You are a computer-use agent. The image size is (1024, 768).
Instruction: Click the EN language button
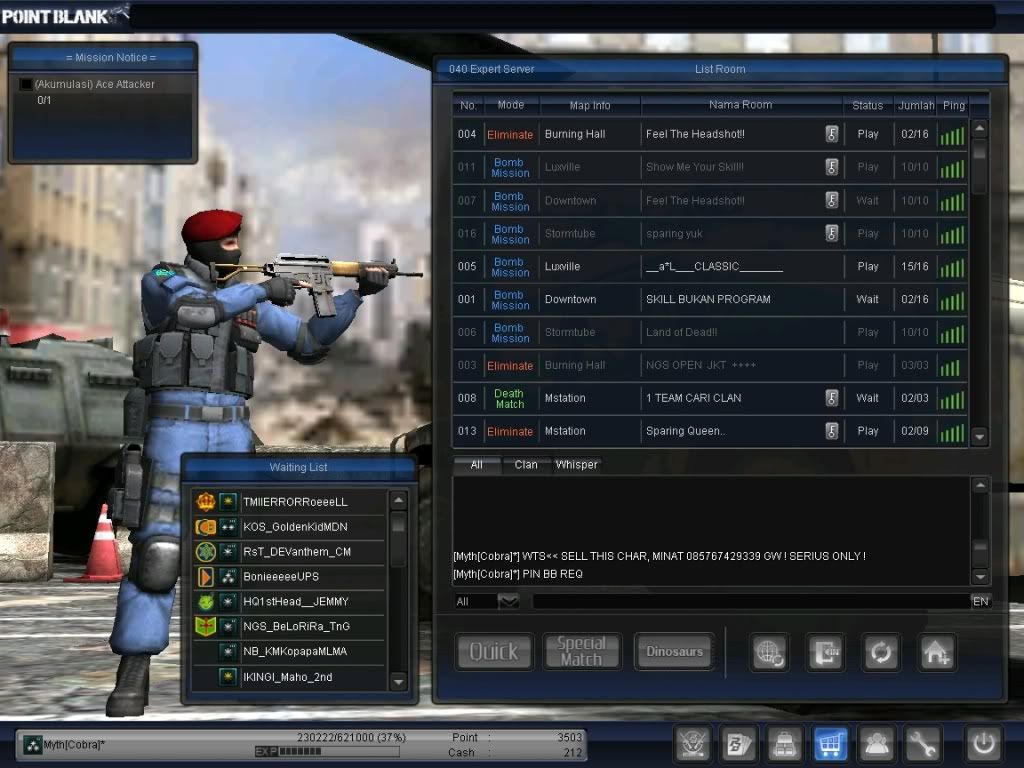[x=980, y=601]
